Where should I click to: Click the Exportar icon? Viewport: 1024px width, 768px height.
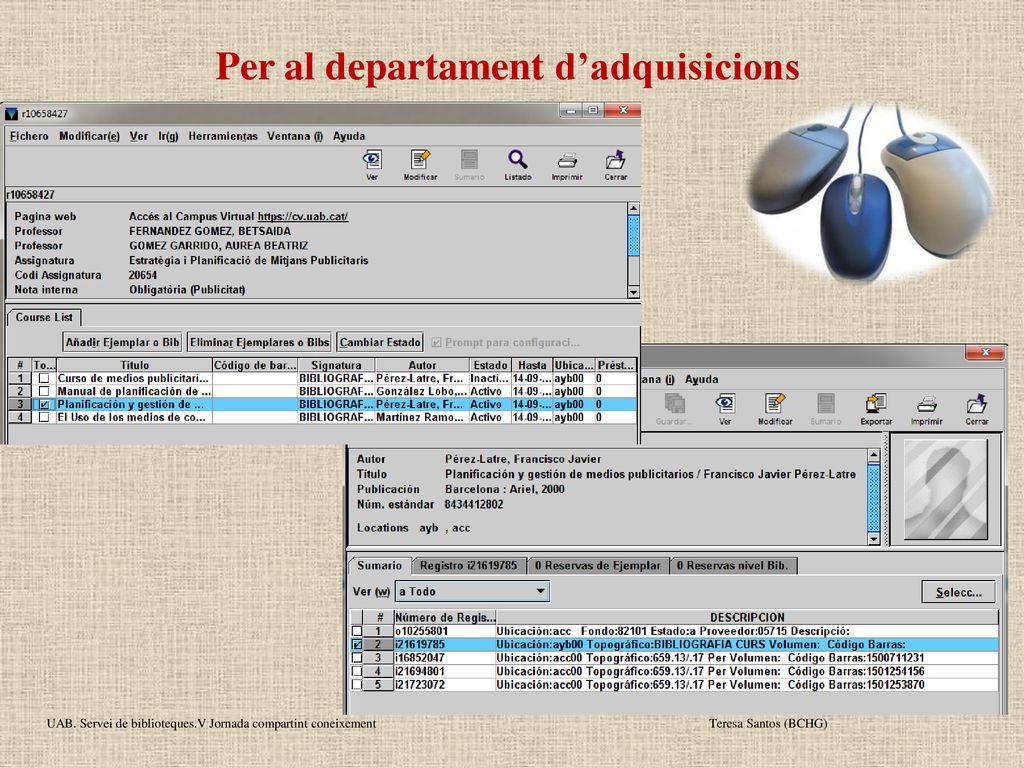point(876,409)
